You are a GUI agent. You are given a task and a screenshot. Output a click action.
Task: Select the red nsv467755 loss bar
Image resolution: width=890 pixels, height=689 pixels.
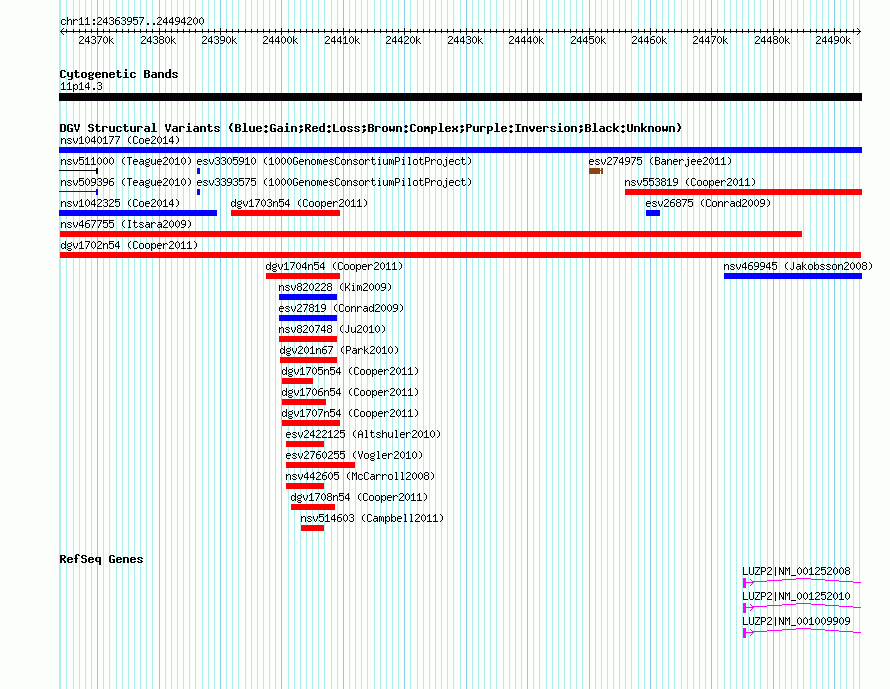coord(431,234)
